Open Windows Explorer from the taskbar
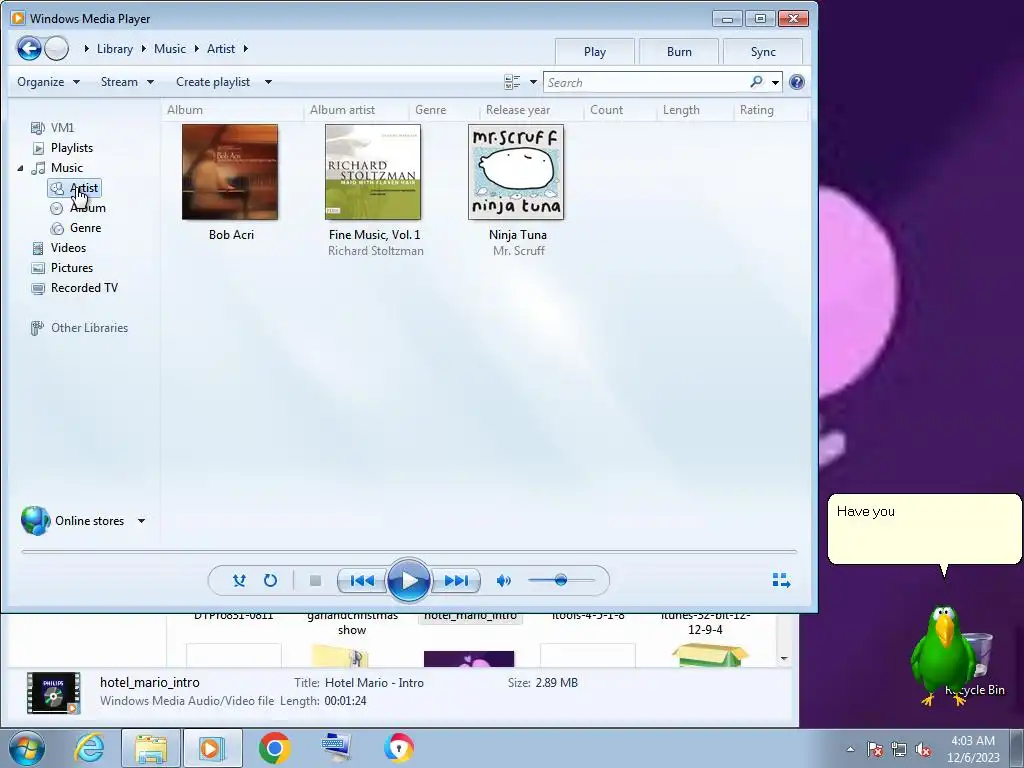This screenshot has height=768, width=1024. pos(151,748)
